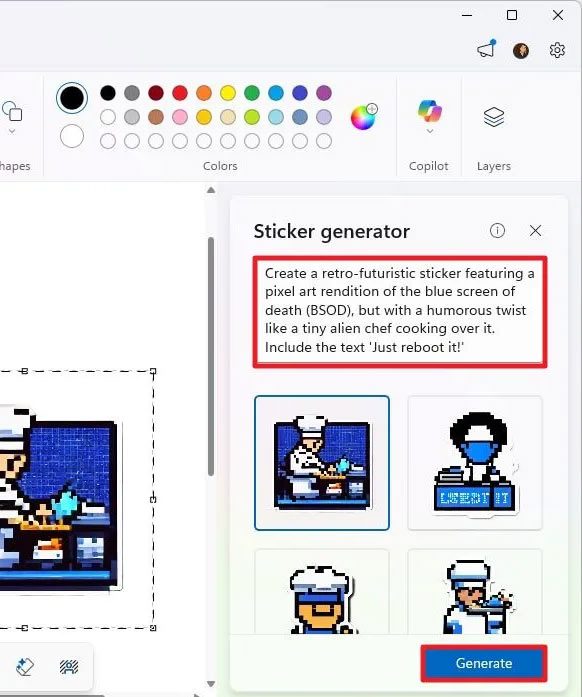Click the sticker prompt text box

(x=400, y=311)
